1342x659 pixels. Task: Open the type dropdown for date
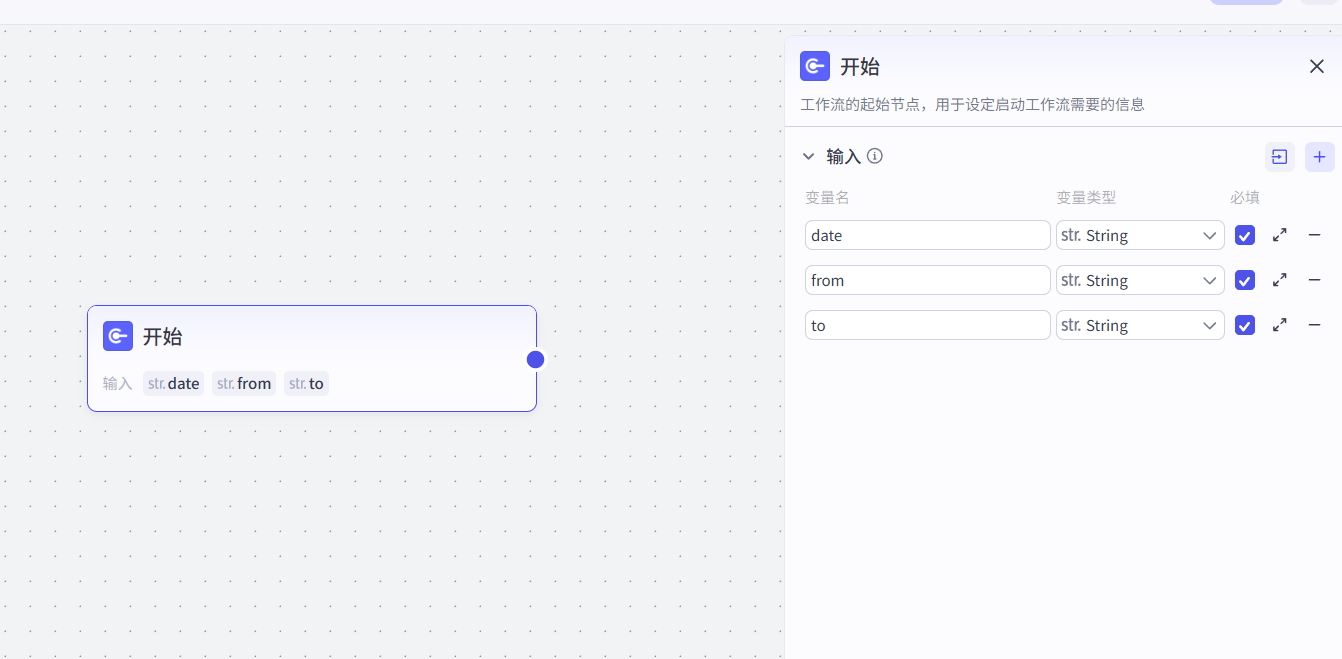tap(1140, 235)
